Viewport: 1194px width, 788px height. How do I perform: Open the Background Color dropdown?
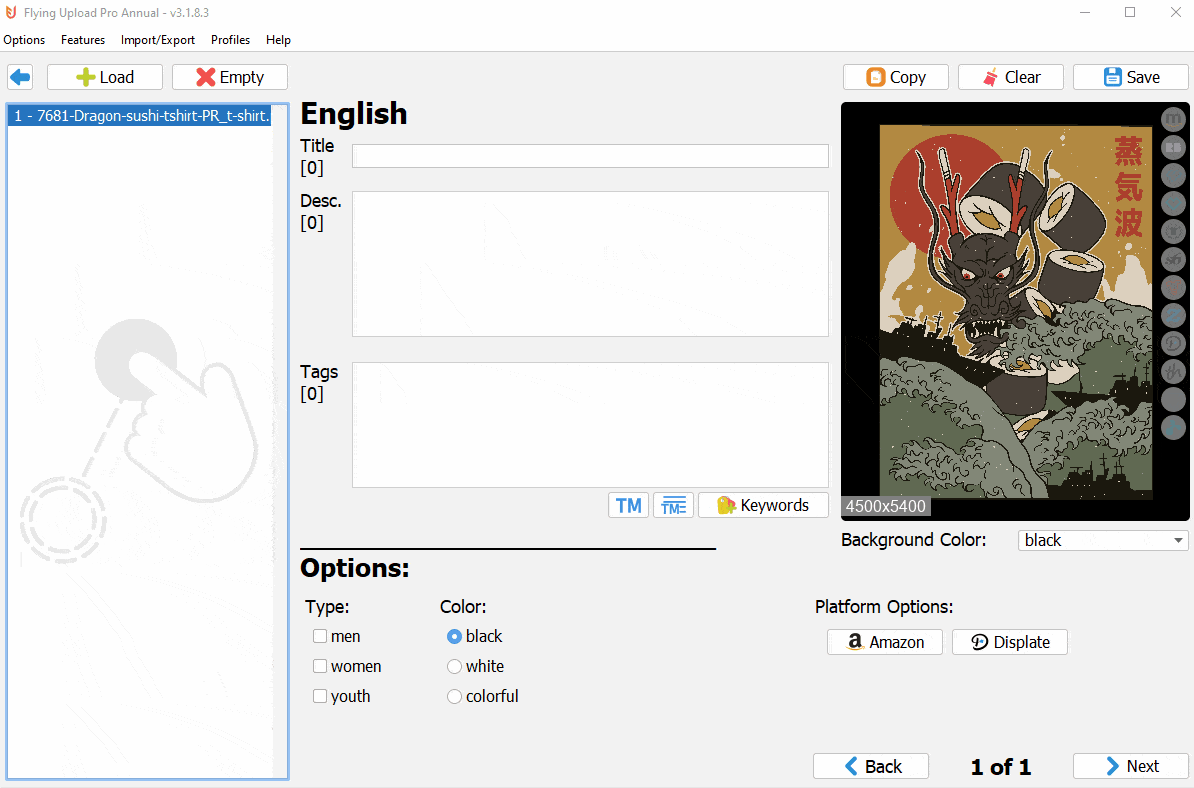(x=1103, y=541)
